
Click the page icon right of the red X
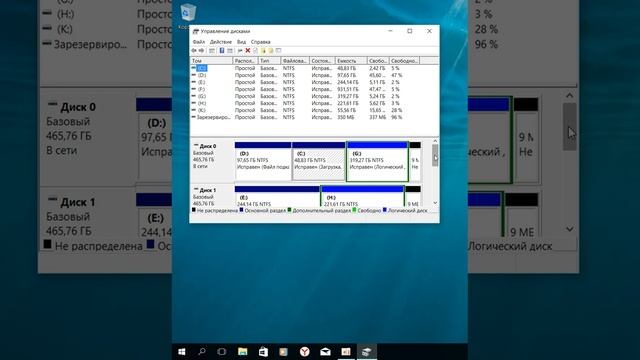(x=256, y=51)
